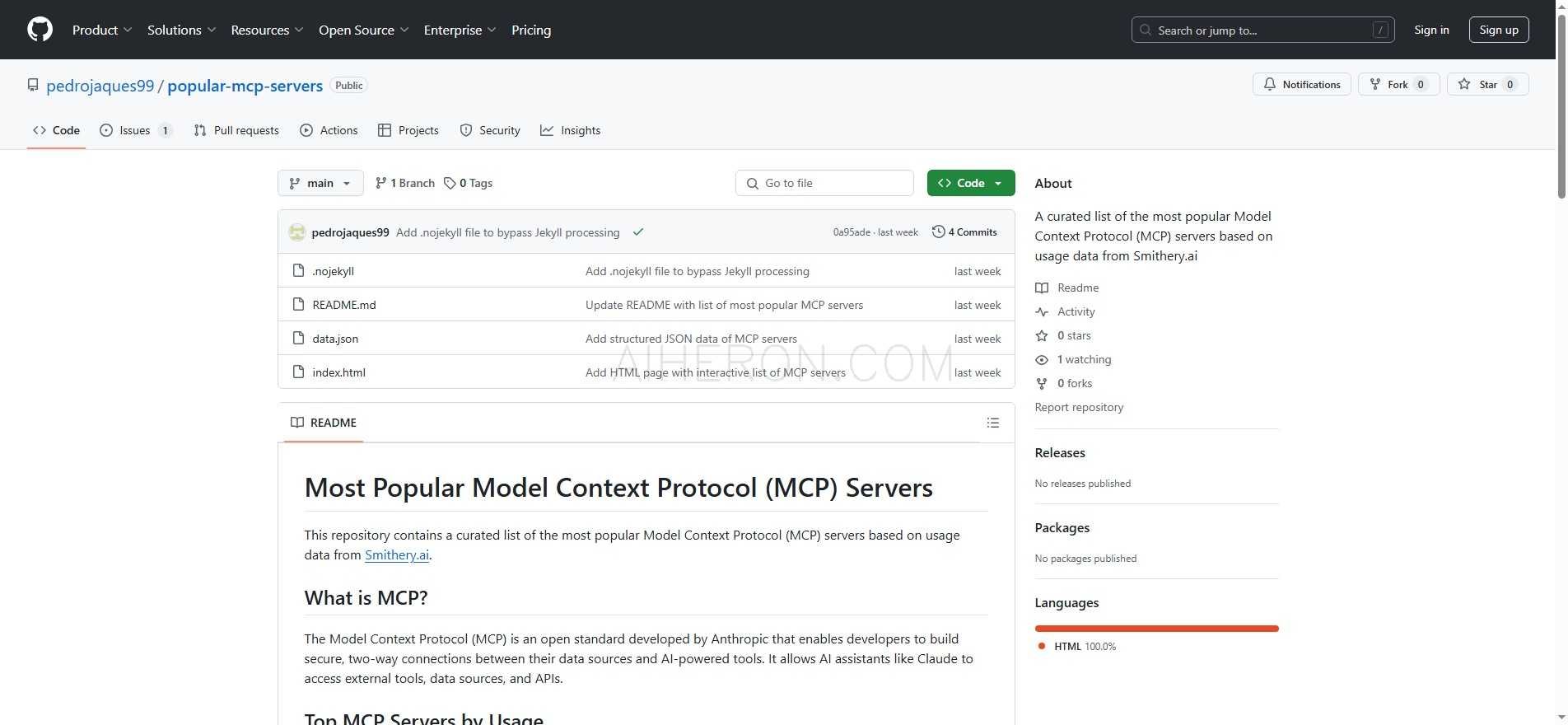The height and width of the screenshot is (725, 1568).
Task: Expand the Resources menu
Action: click(267, 30)
